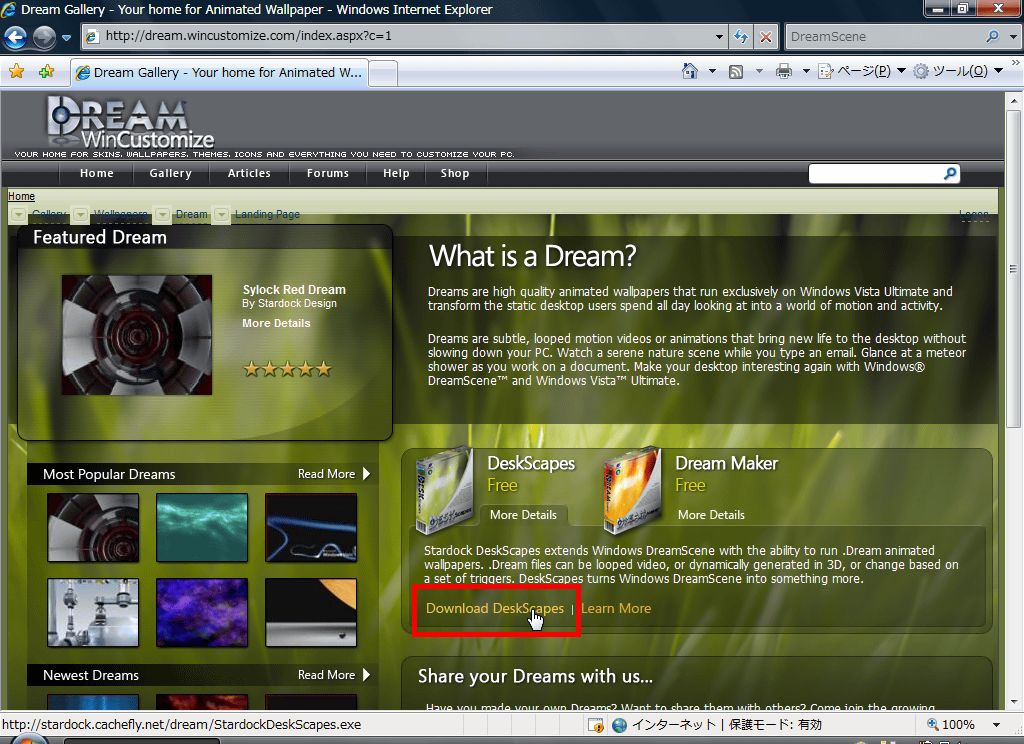Expand the dropdown arrow before Landing Page
1024x744 pixels.
pos(221,214)
